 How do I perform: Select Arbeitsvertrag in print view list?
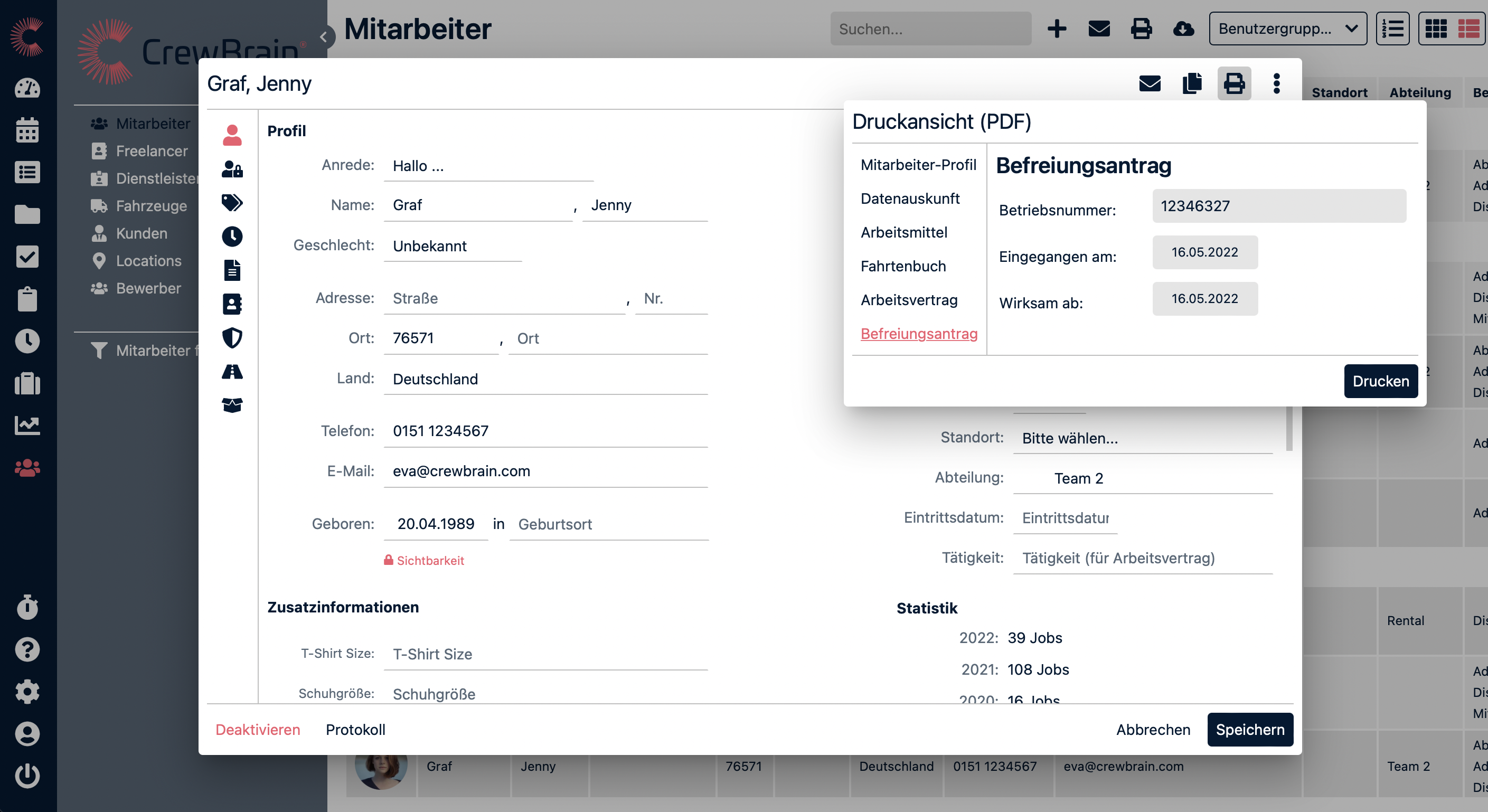tap(909, 300)
